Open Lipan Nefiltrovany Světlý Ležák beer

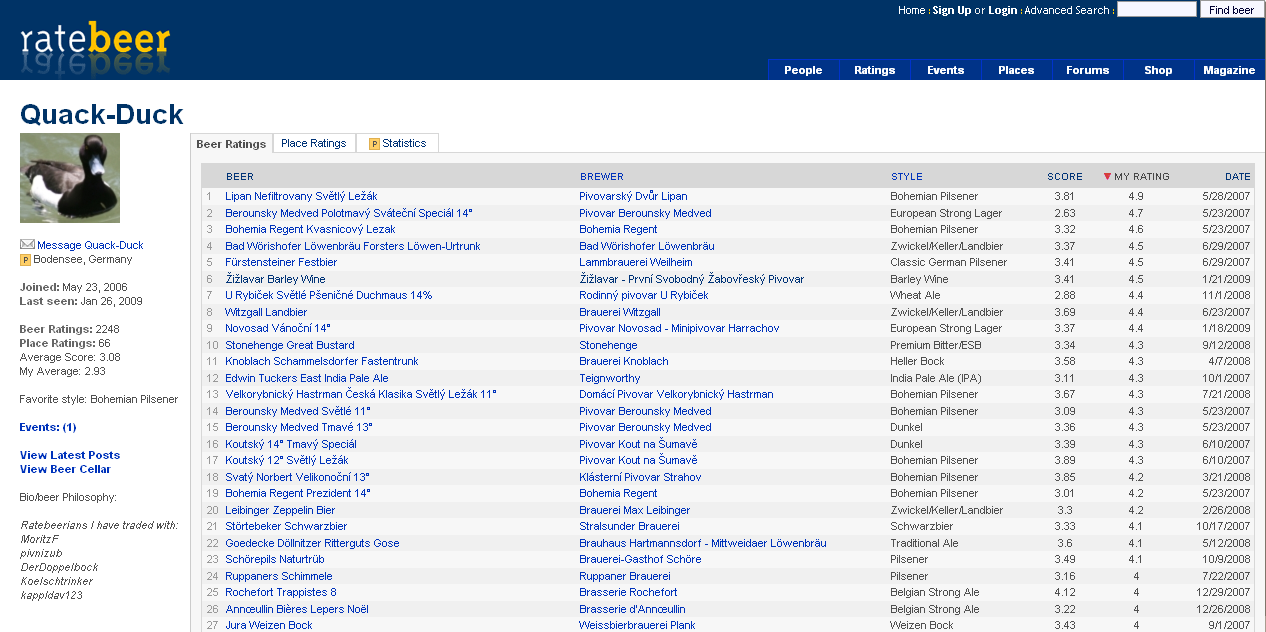click(301, 197)
